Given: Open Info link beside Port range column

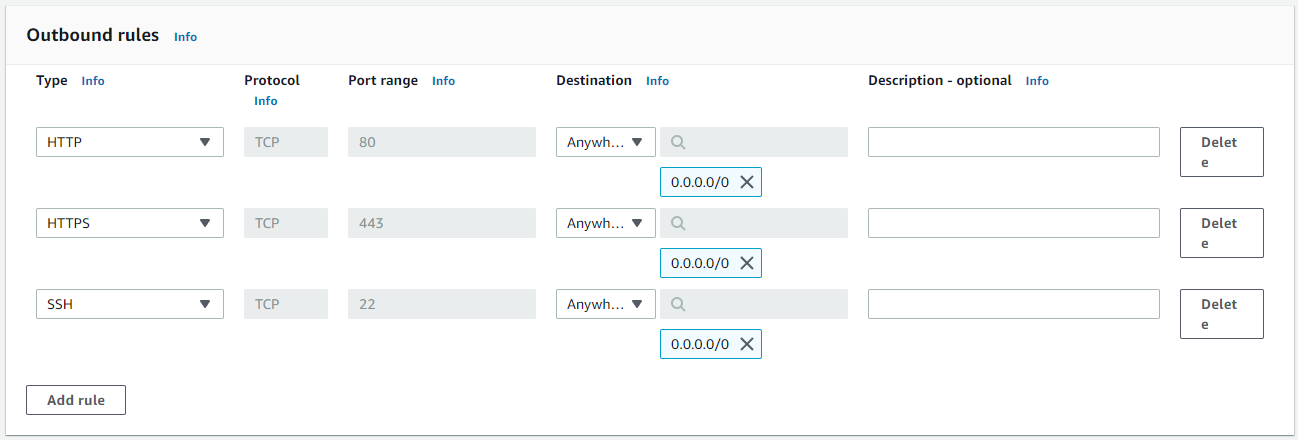Looking at the screenshot, I should tap(443, 81).
